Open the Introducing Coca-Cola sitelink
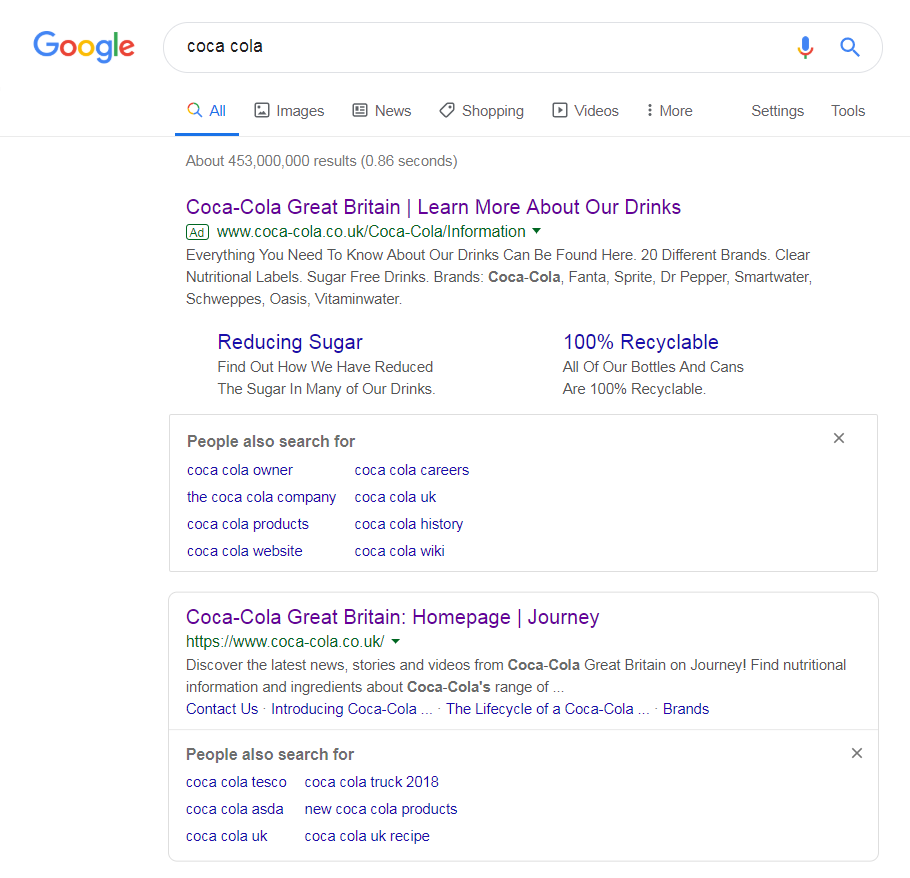The width and height of the screenshot is (910, 878). pos(352,709)
